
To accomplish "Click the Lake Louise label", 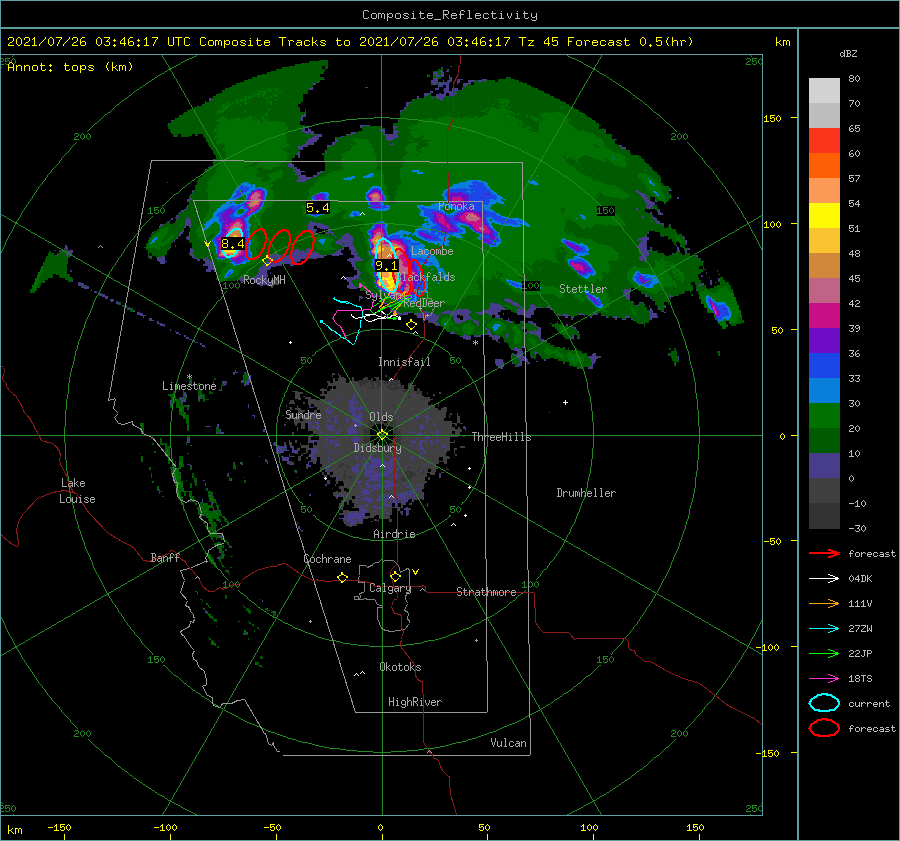I will pyautogui.click(x=77, y=491).
